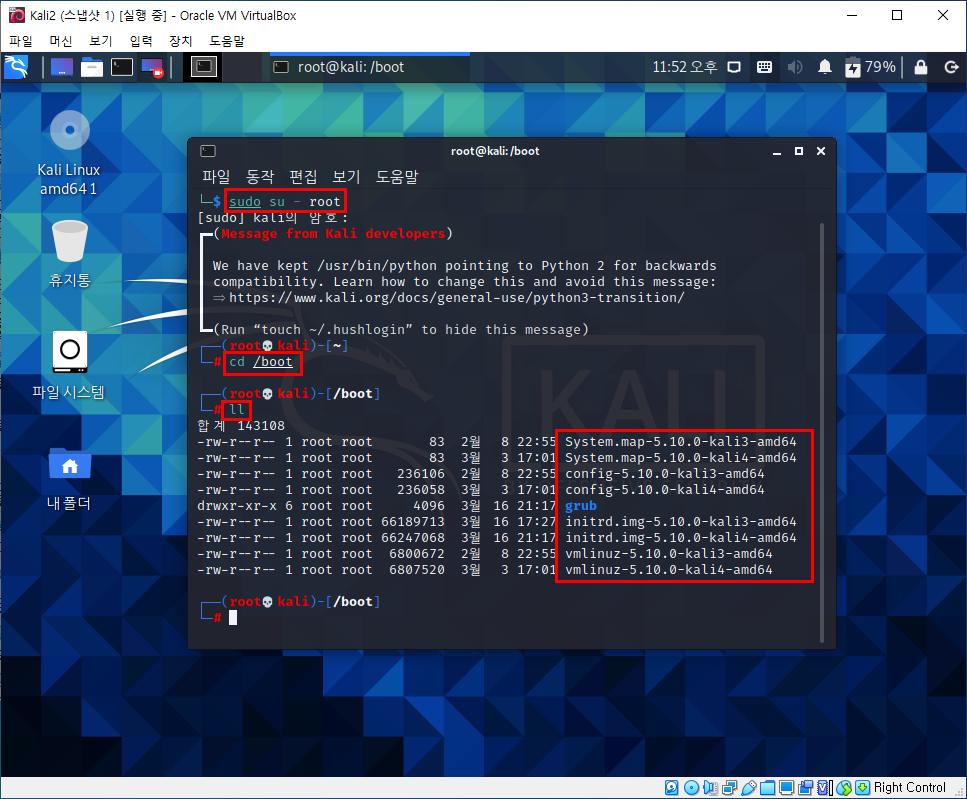
Task: Open the screen recorder panel launcher
Action: [x=152, y=67]
